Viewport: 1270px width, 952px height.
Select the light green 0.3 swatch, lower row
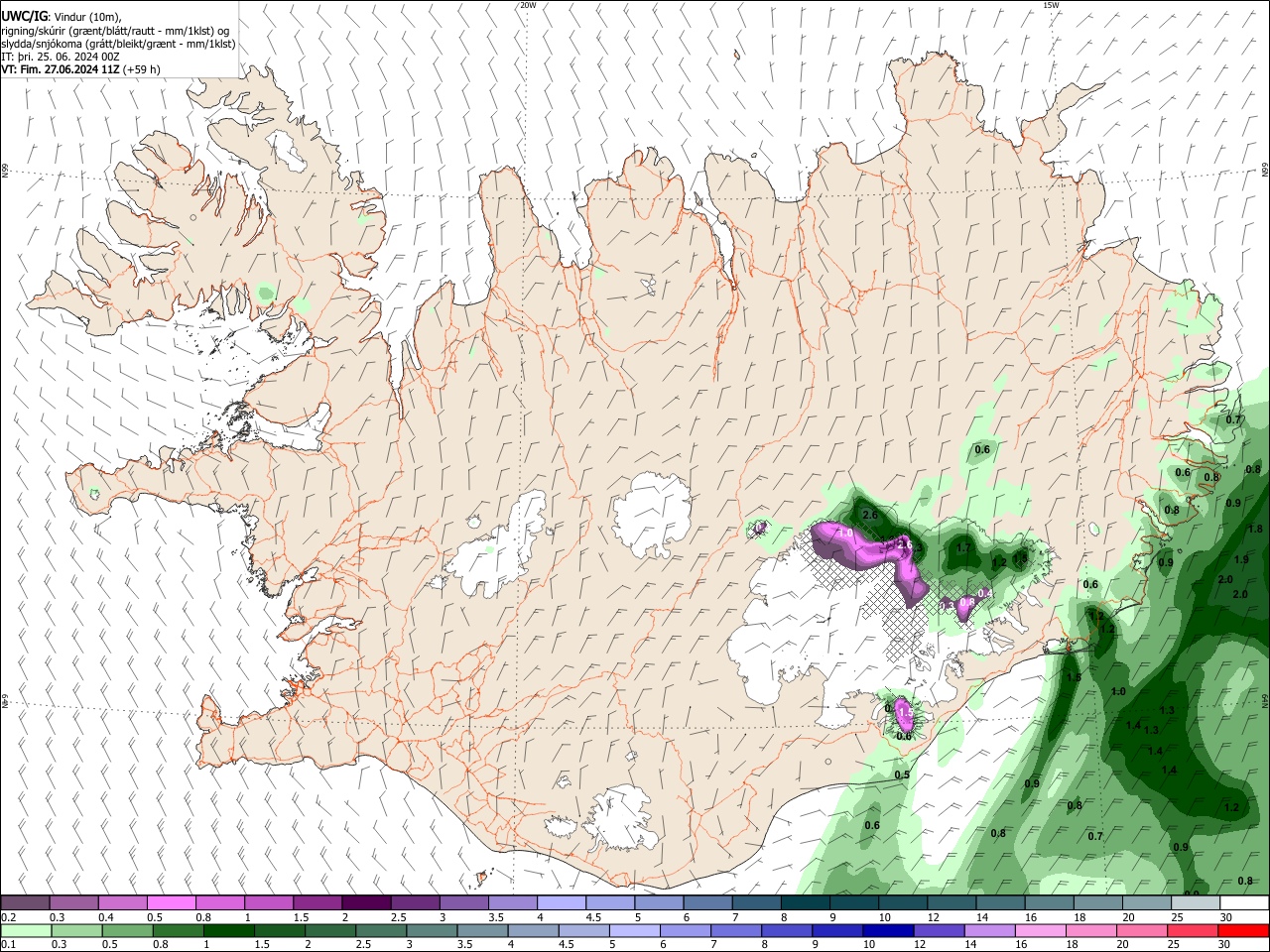pyautogui.click(x=75, y=930)
